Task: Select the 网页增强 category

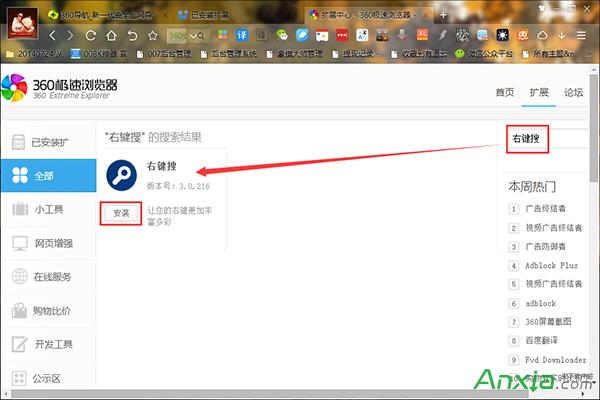Action: 49,243
